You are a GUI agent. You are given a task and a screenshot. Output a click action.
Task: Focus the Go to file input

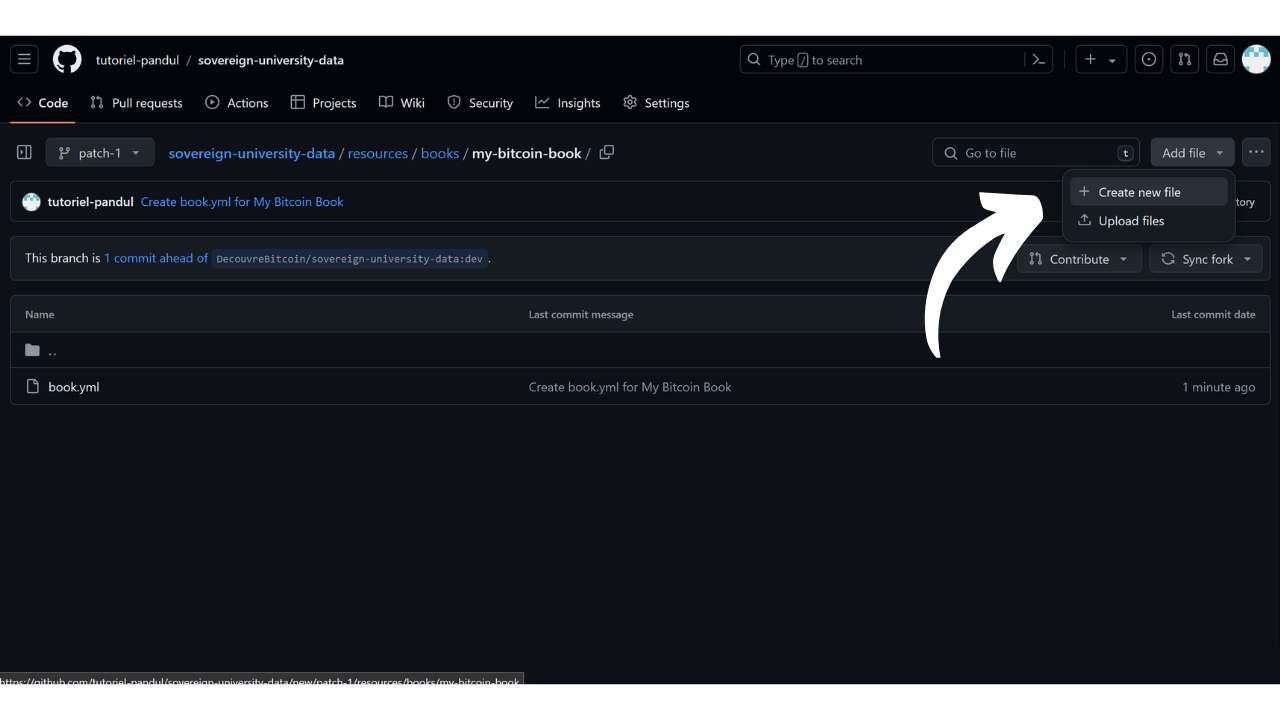point(1036,153)
